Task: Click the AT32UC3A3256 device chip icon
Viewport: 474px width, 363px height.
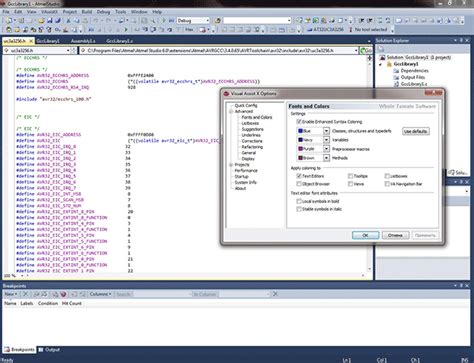Action: point(309,30)
